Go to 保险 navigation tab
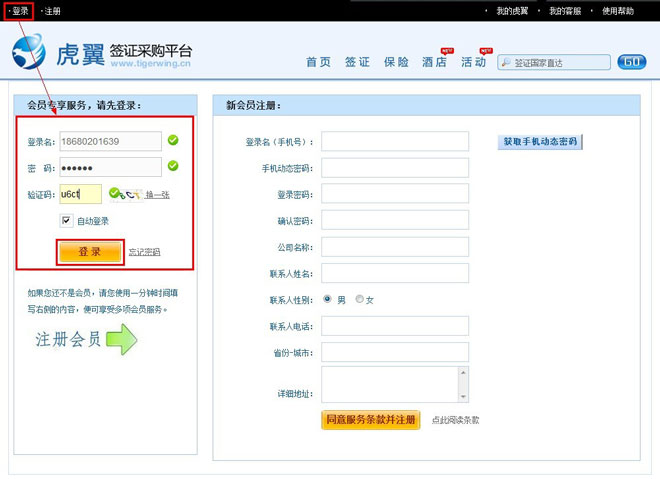 (x=396, y=62)
